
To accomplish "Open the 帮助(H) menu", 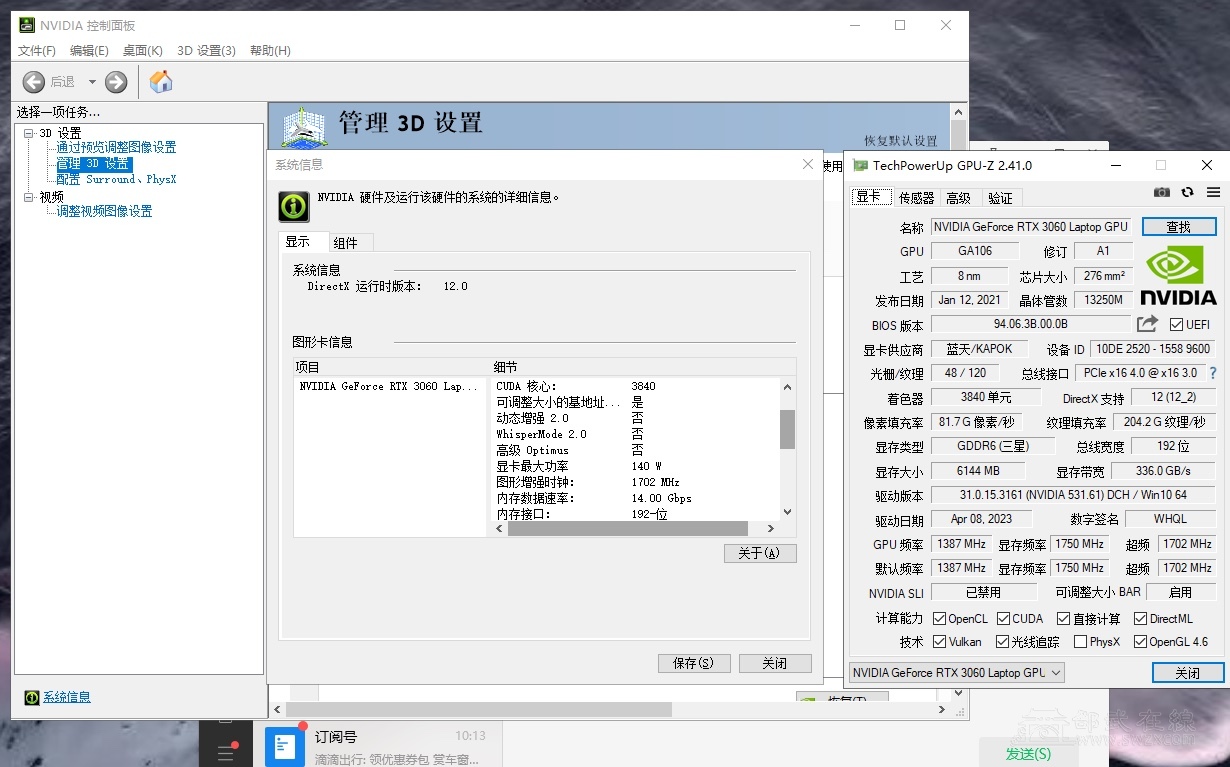I will (270, 51).
